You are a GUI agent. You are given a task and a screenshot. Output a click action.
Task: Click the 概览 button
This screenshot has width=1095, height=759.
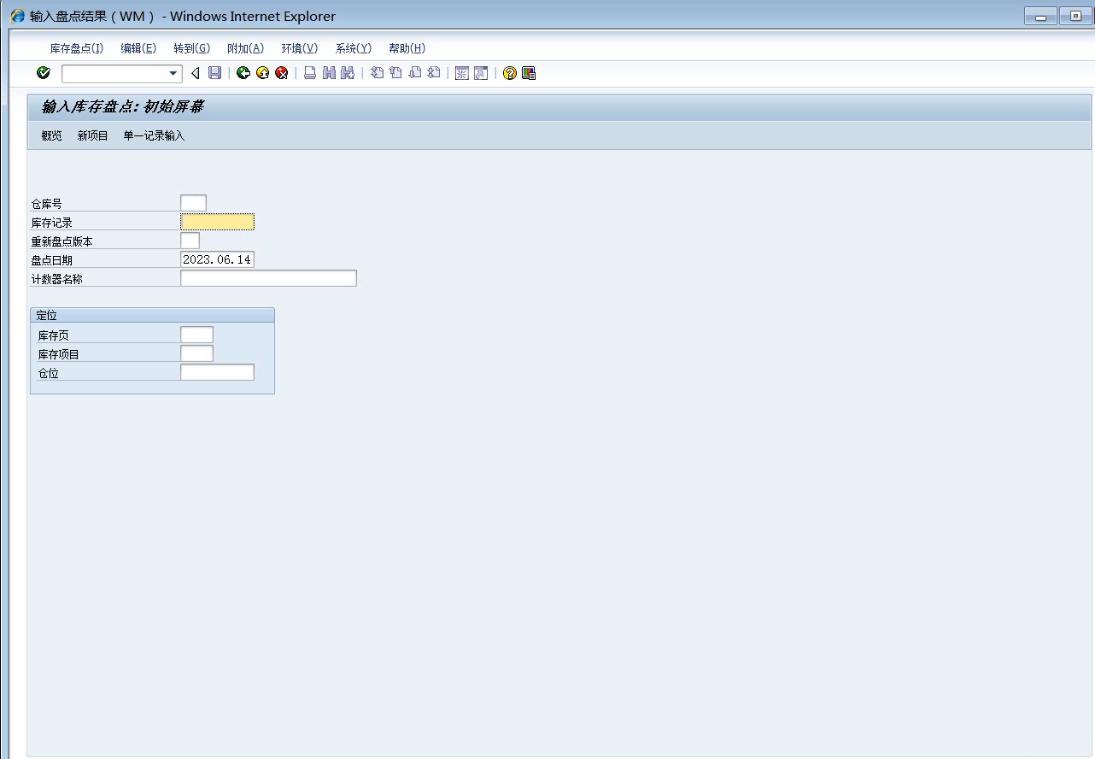click(x=51, y=136)
